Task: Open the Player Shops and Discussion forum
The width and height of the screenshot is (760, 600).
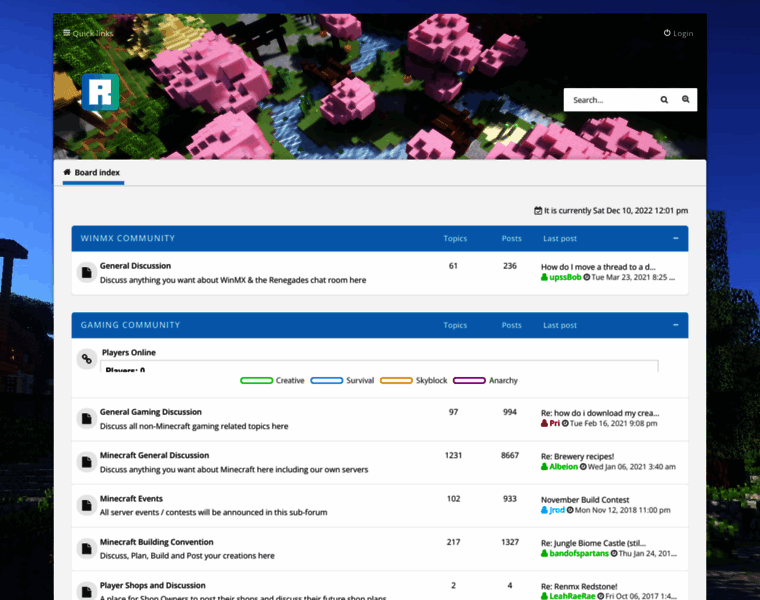Action: [152, 585]
